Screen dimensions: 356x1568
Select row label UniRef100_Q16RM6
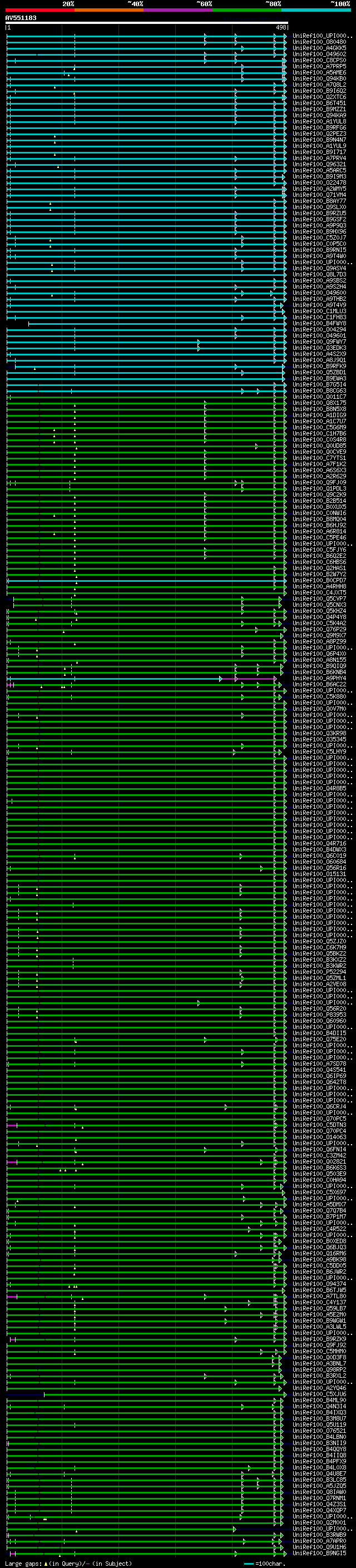click(x=319, y=1253)
